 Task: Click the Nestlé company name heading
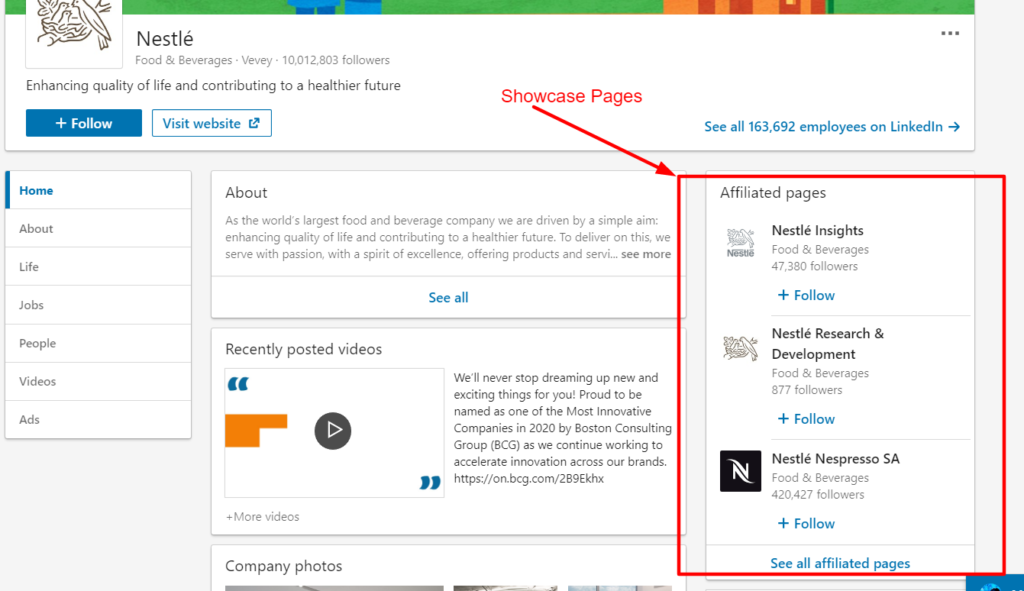click(165, 39)
